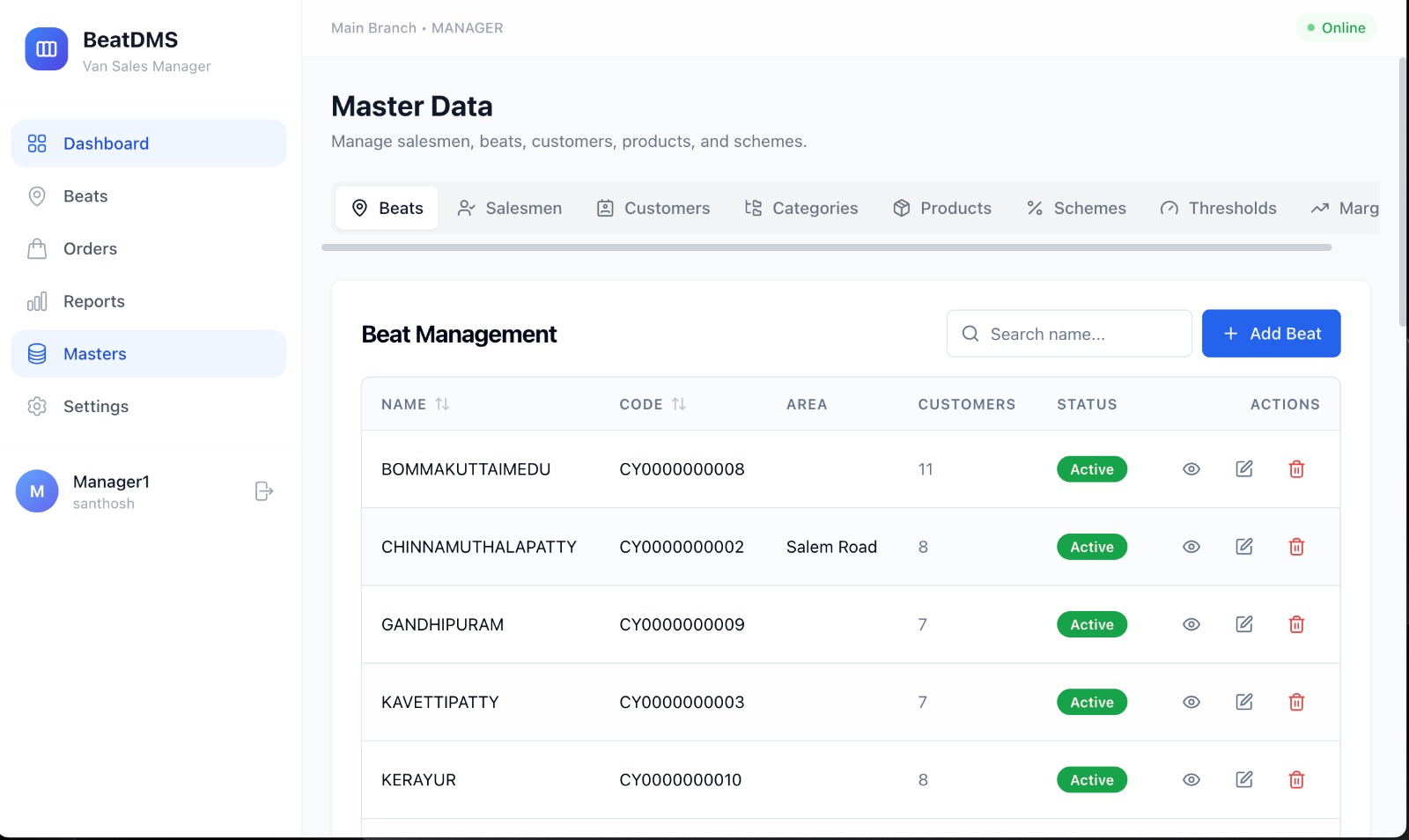This screenshot has width=1409, height=840.
Task: Log out using the sign-out icon
Action: pyautogui.click(x=263, y=490)
